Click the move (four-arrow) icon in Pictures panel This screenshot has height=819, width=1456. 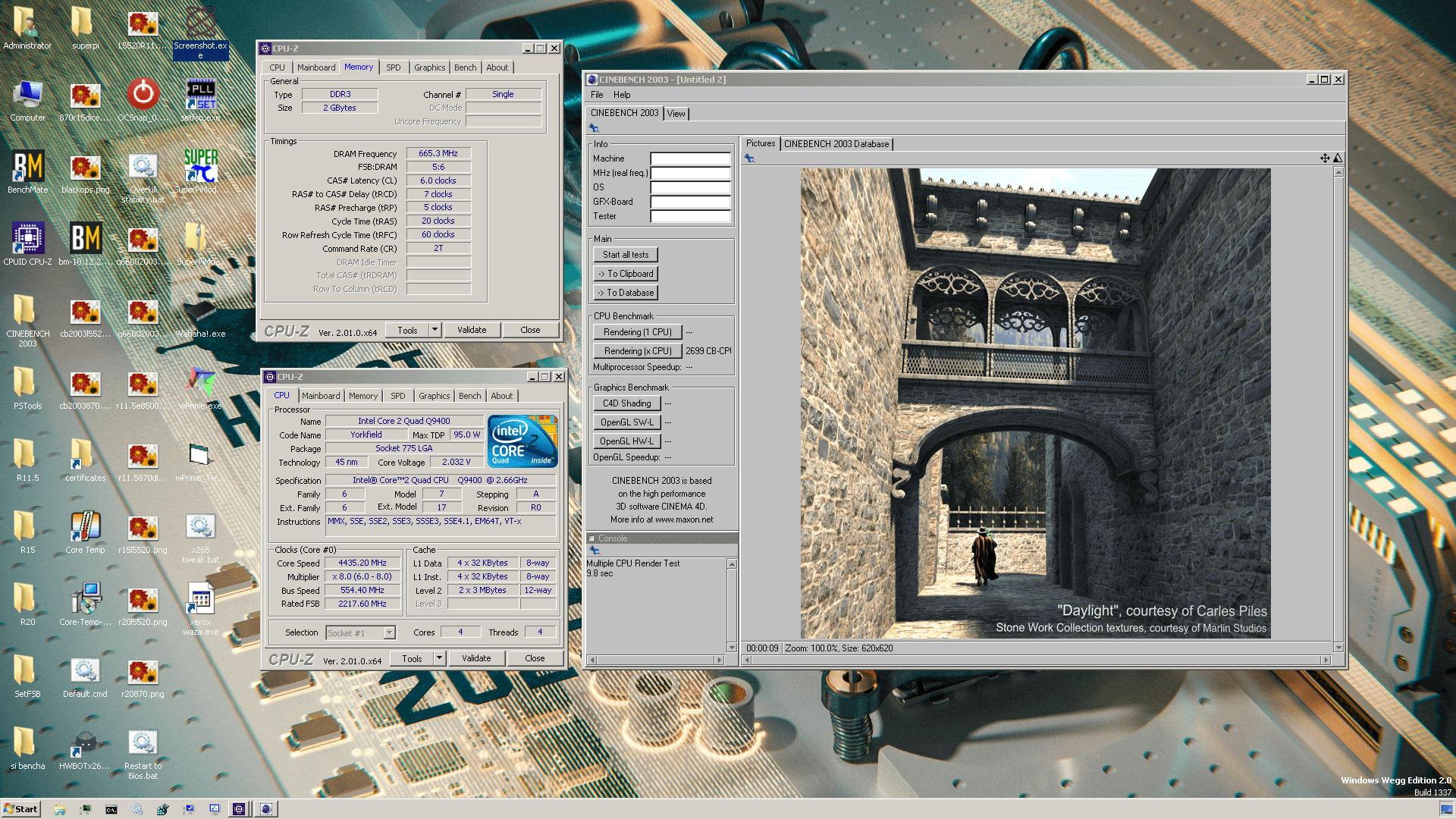tap(1325, 158)
